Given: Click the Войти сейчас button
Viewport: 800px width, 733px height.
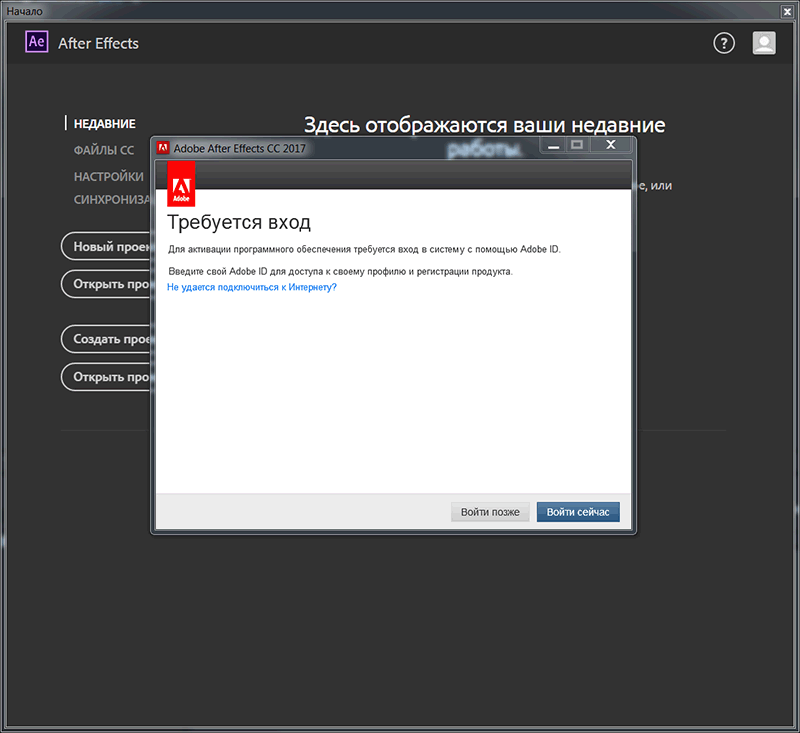Looking at the screenshot, I should pyautogui.click(x=578, y=512).
